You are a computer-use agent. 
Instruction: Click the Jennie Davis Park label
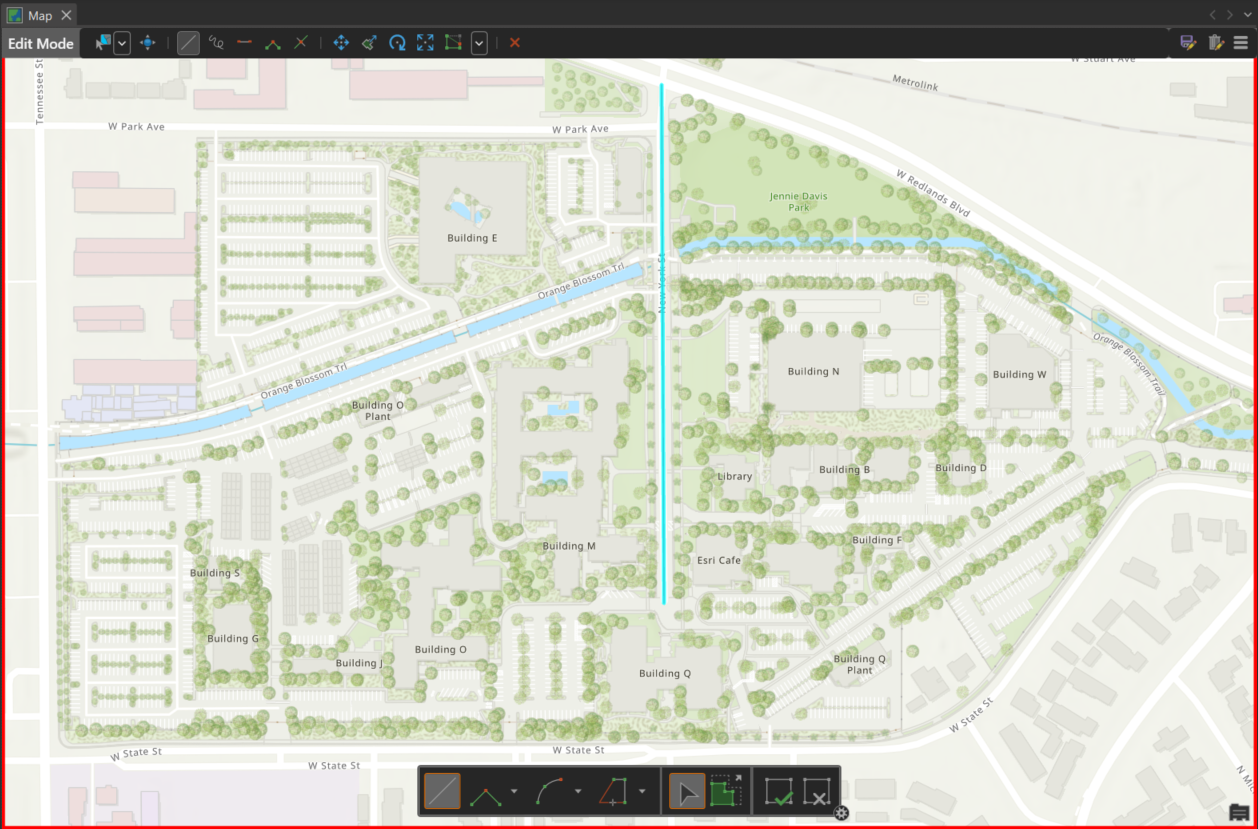(x=799, y=202)
